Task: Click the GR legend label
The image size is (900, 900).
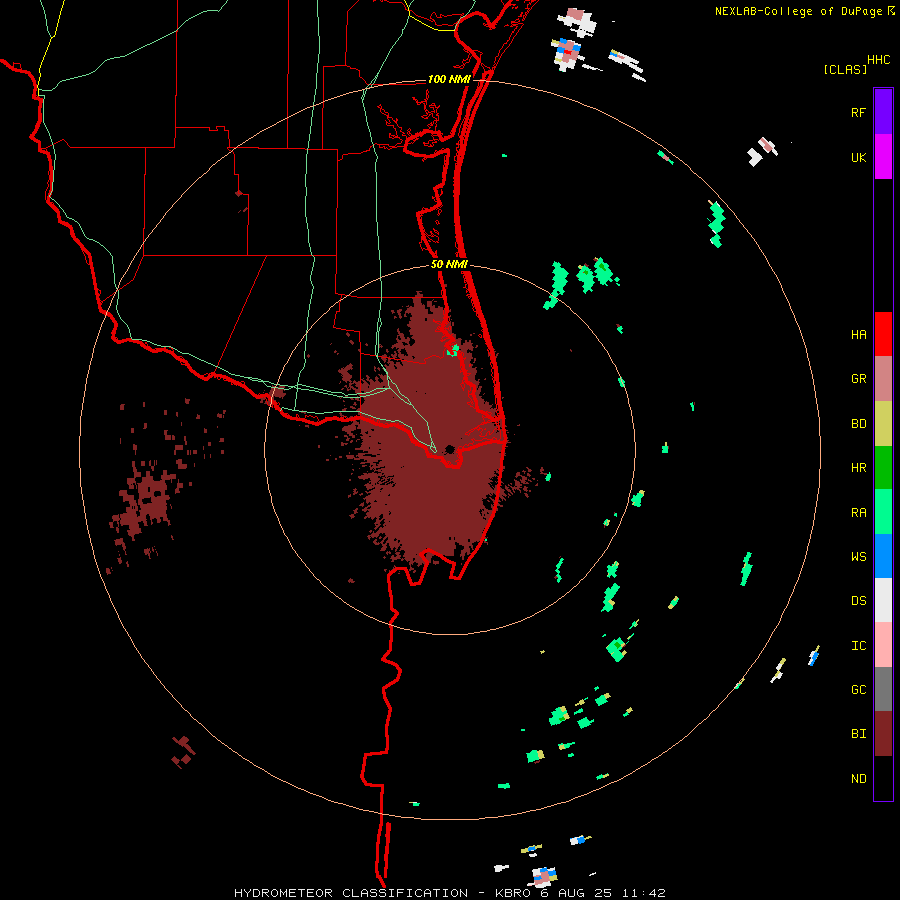Action: click(858, 379)
